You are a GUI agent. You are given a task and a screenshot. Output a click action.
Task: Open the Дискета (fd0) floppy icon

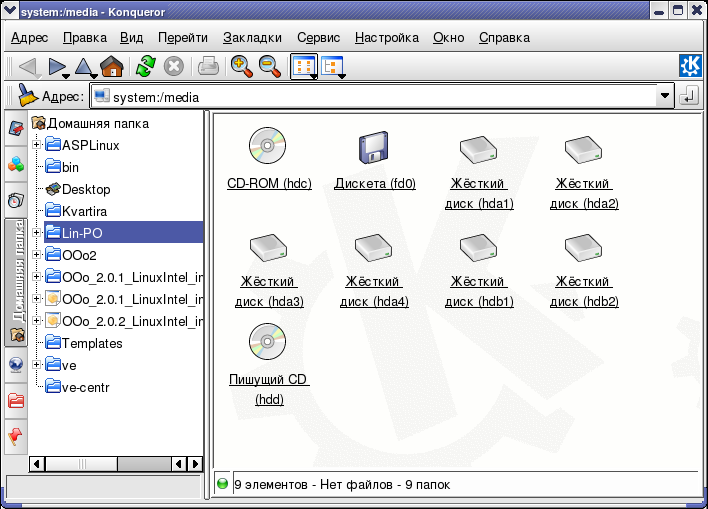374,147
